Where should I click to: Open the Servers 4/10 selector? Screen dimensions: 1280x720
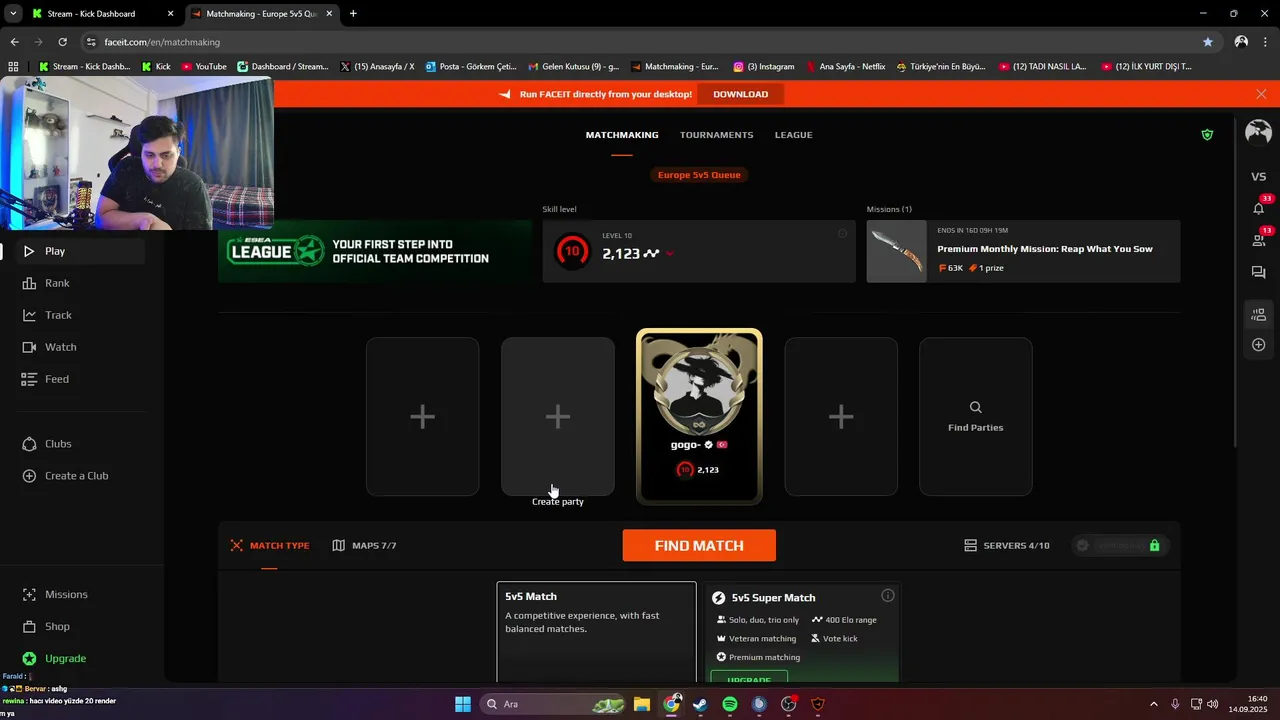click(x=1007, y=546)
